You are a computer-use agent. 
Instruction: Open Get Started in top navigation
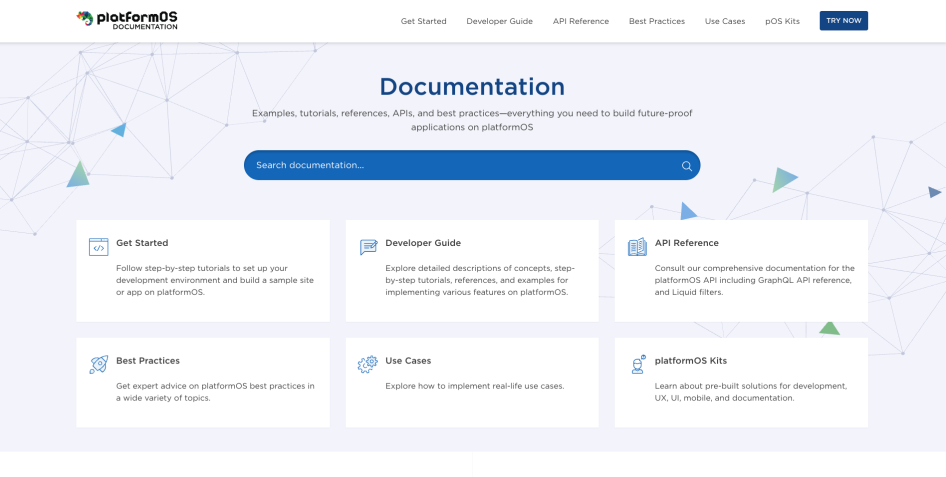pyautogui.click(x=424, y=21)
